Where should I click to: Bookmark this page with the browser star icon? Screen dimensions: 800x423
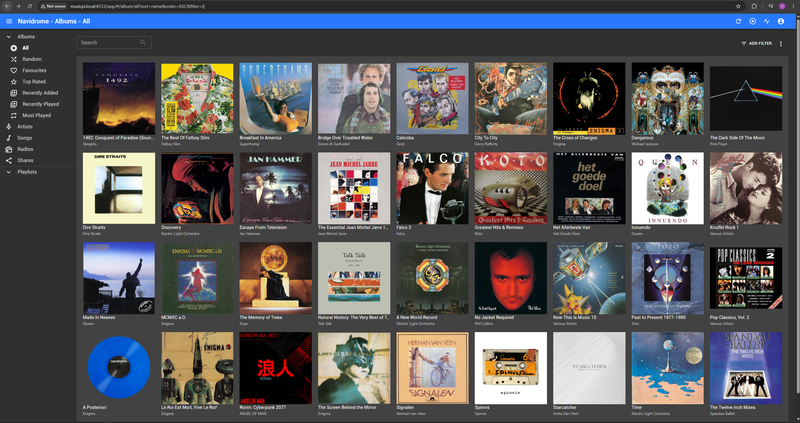pyautogui.click(x=738, y=6)
